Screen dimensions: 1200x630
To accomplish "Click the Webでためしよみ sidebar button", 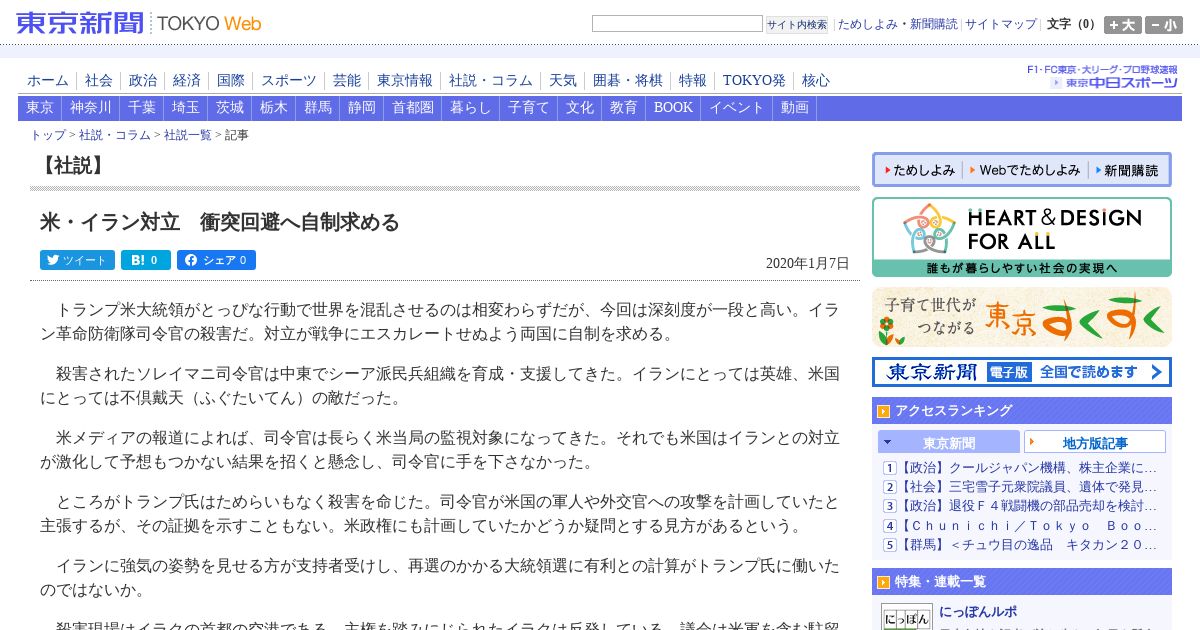I will (1025, 170).
